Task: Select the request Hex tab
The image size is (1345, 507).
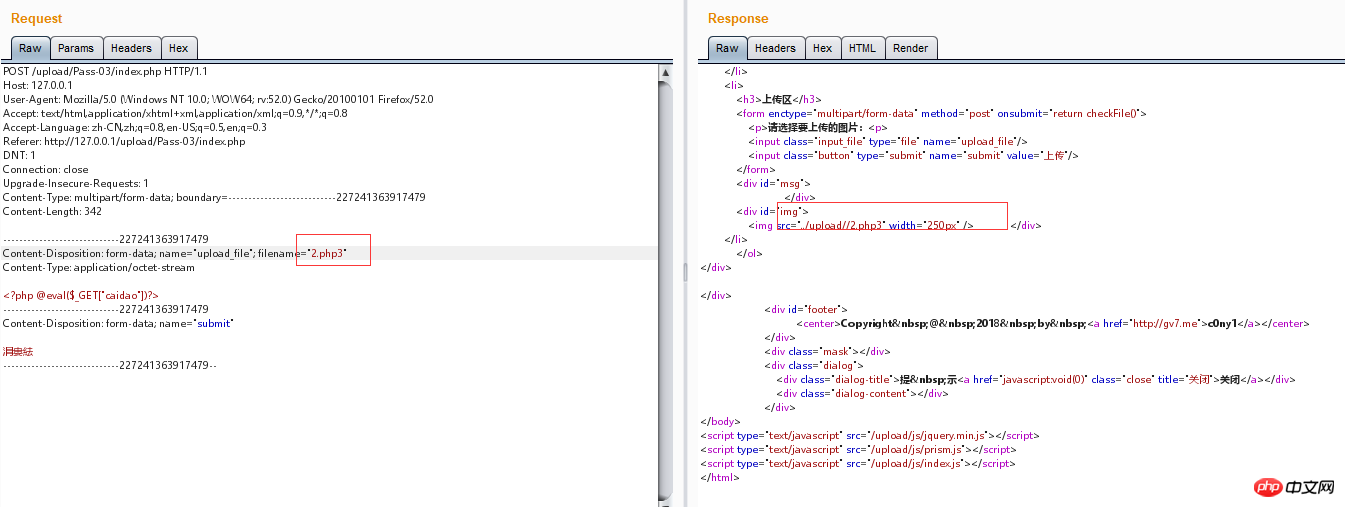Action: [x=178, y=48]
